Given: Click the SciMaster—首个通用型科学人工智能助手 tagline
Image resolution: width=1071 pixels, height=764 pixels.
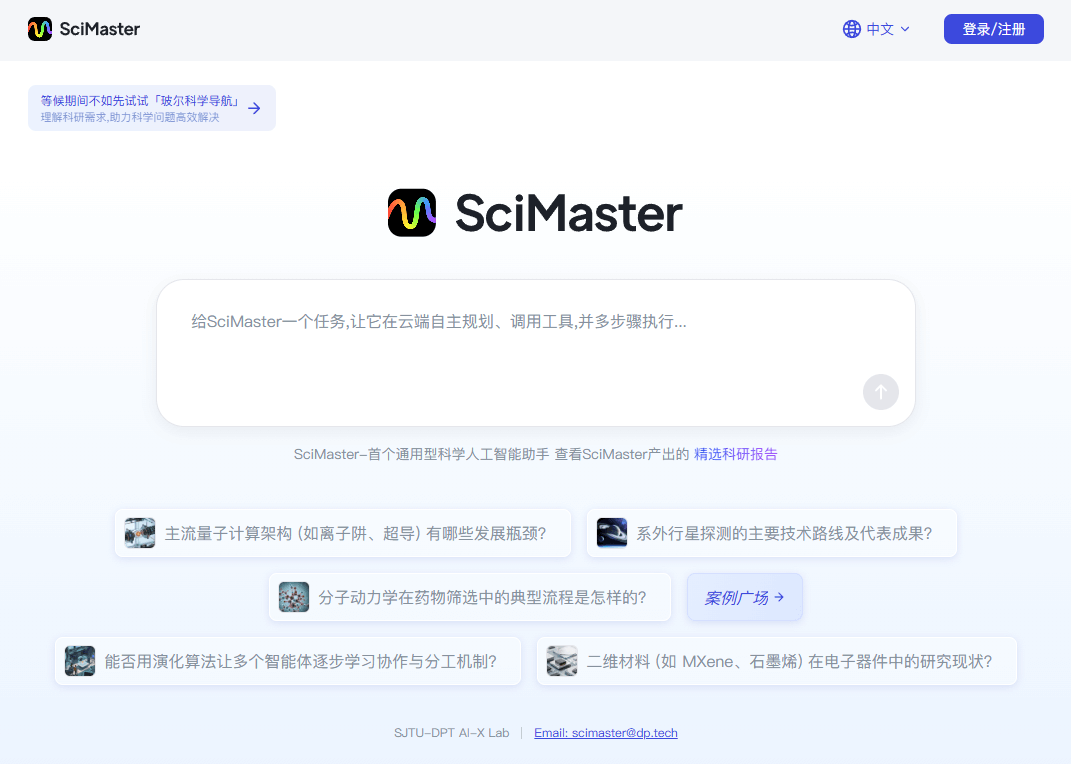Looking at the screenshot, I should click(421, 454).
